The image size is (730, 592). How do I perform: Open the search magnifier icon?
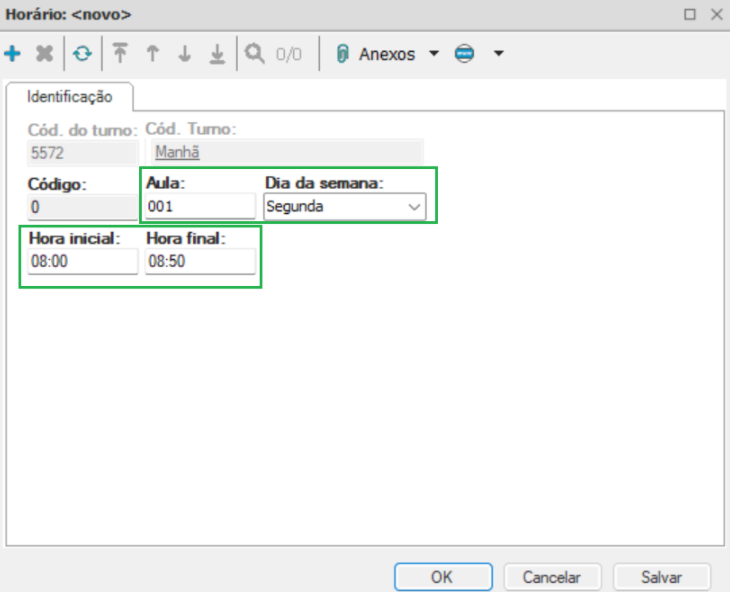point(255,54)
